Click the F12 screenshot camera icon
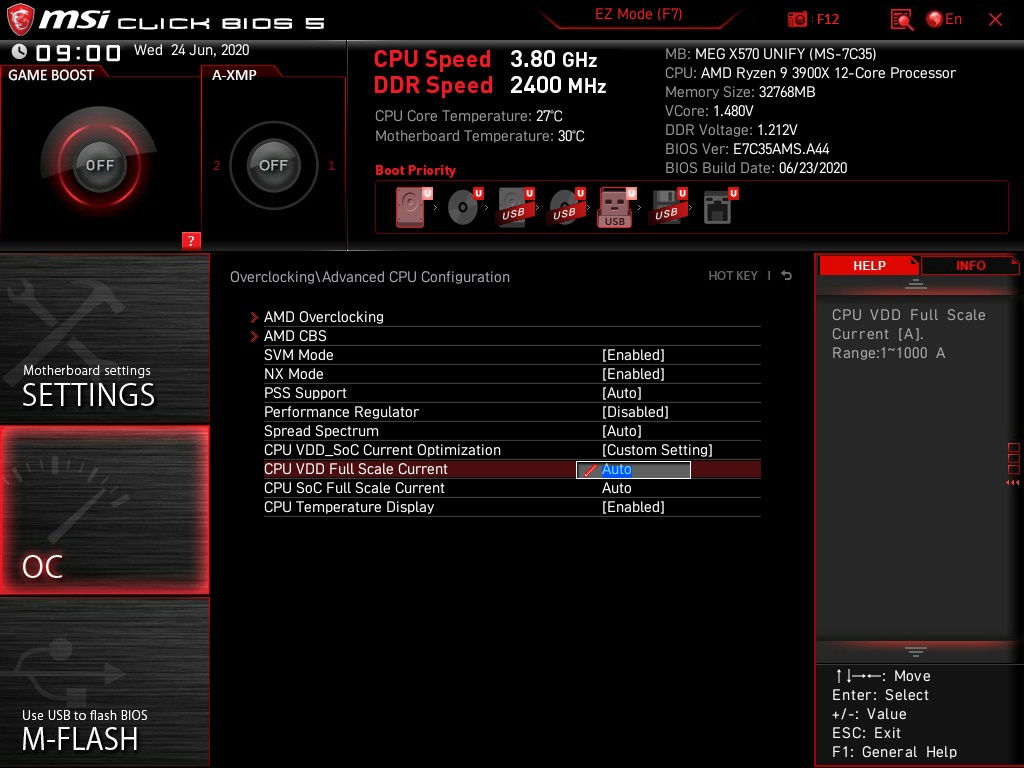 tap(797, 20)
